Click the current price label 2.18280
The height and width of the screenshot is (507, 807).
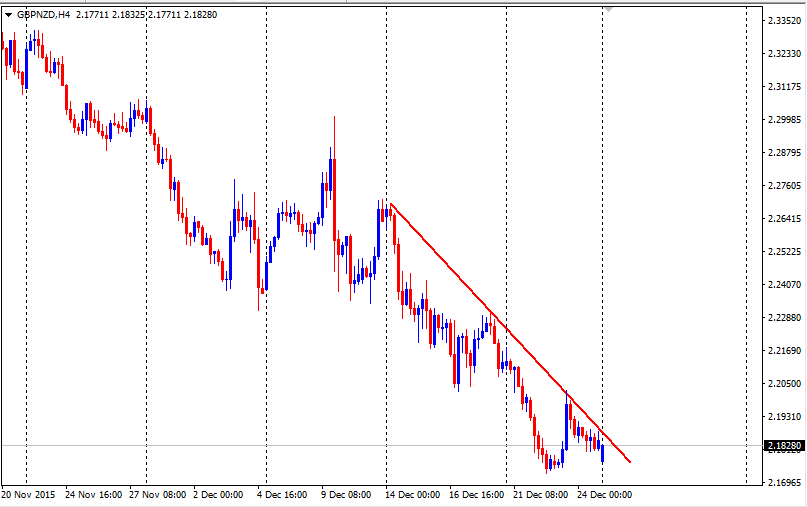[784, 446]
